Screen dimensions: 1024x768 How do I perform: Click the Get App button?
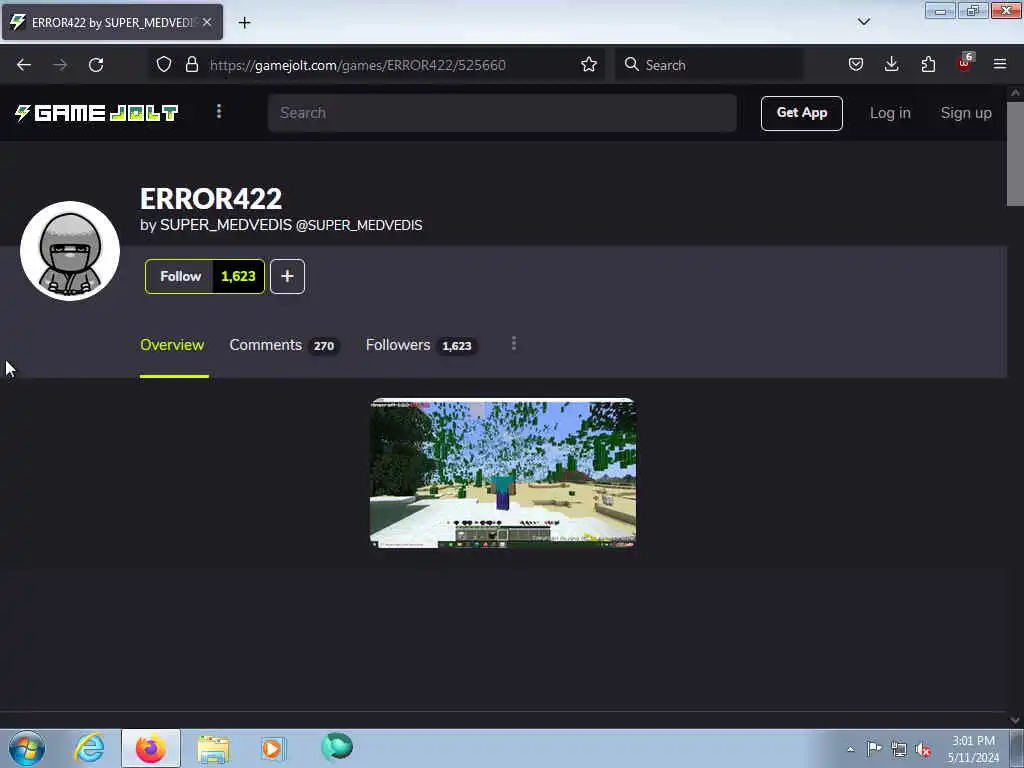[x=801, y=113]
